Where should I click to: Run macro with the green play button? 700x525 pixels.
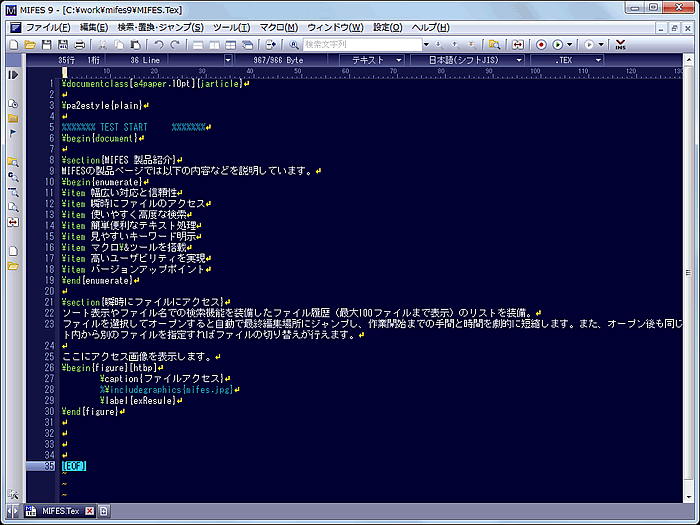[x=558, y=45]
